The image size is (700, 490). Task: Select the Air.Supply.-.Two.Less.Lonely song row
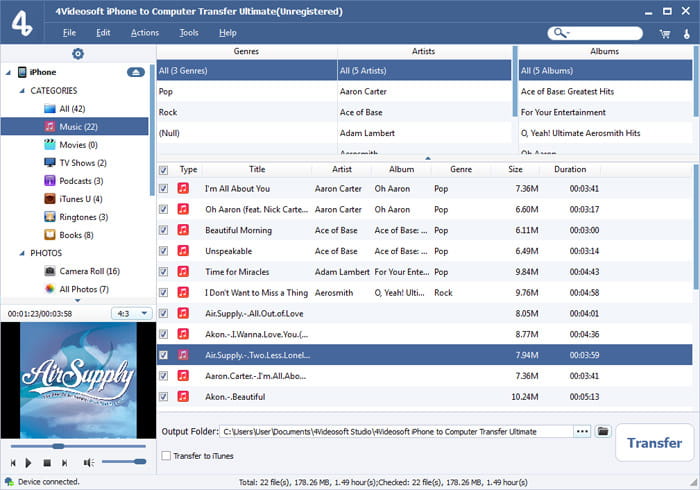tap(425, 355)
